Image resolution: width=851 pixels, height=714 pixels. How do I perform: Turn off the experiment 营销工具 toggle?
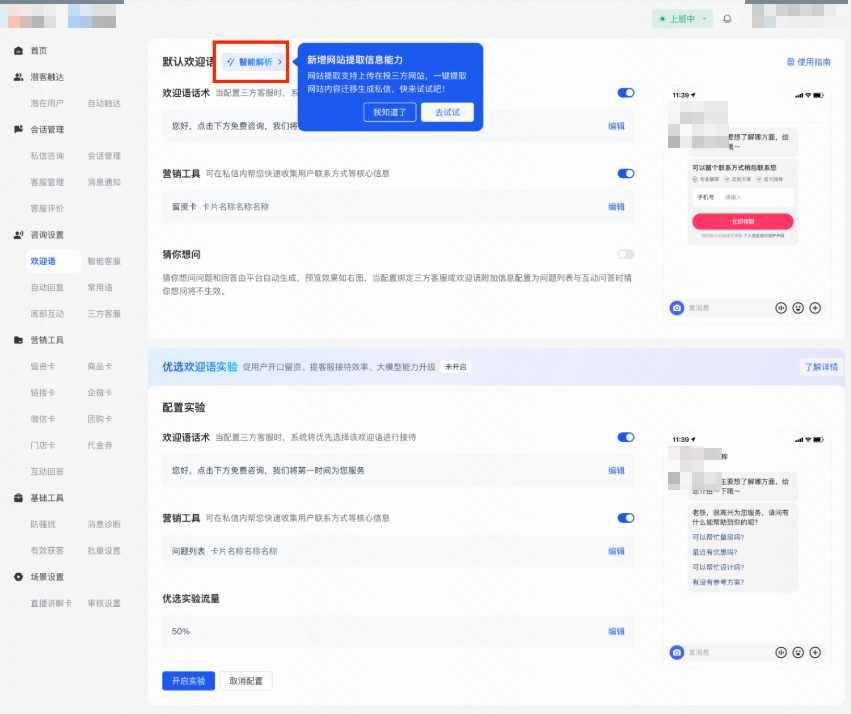[x=626, y=520]
